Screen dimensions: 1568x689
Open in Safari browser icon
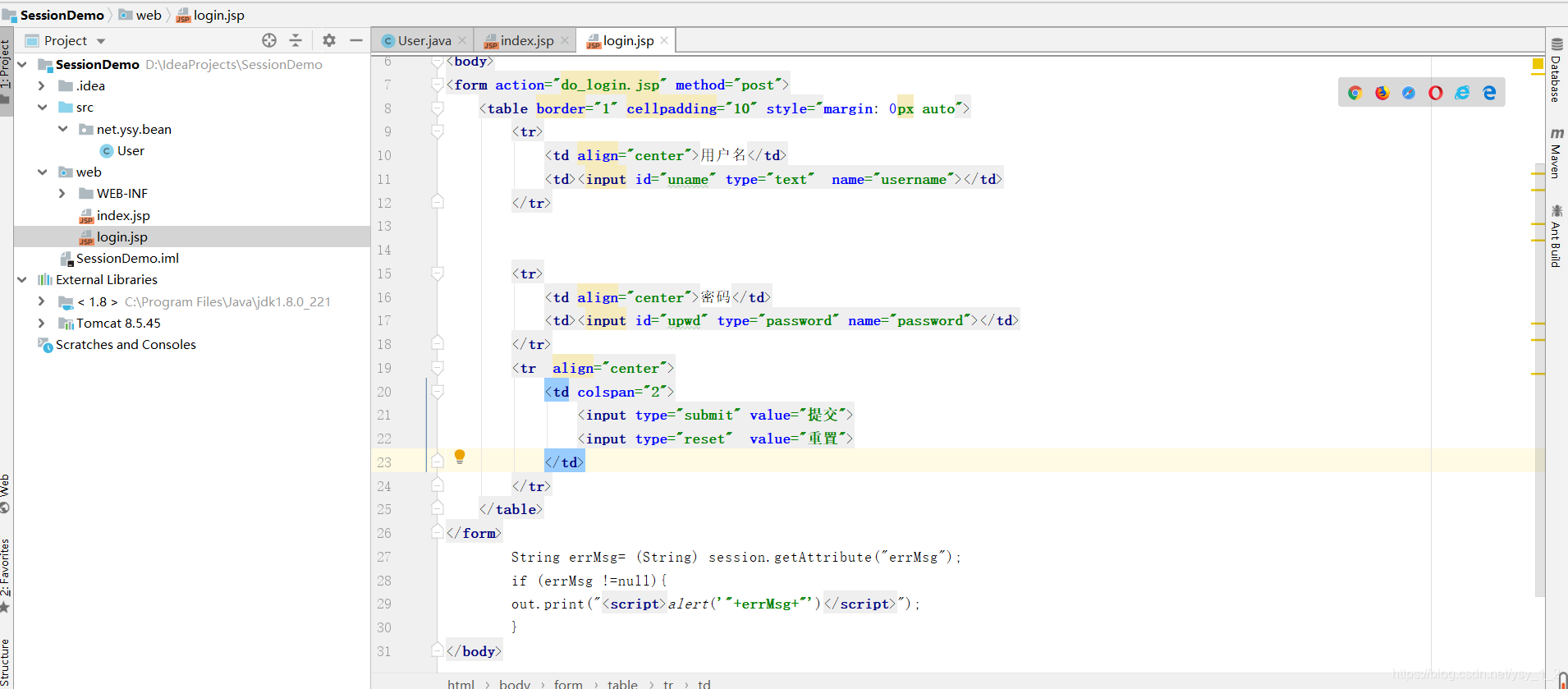tap(1409, 93)
